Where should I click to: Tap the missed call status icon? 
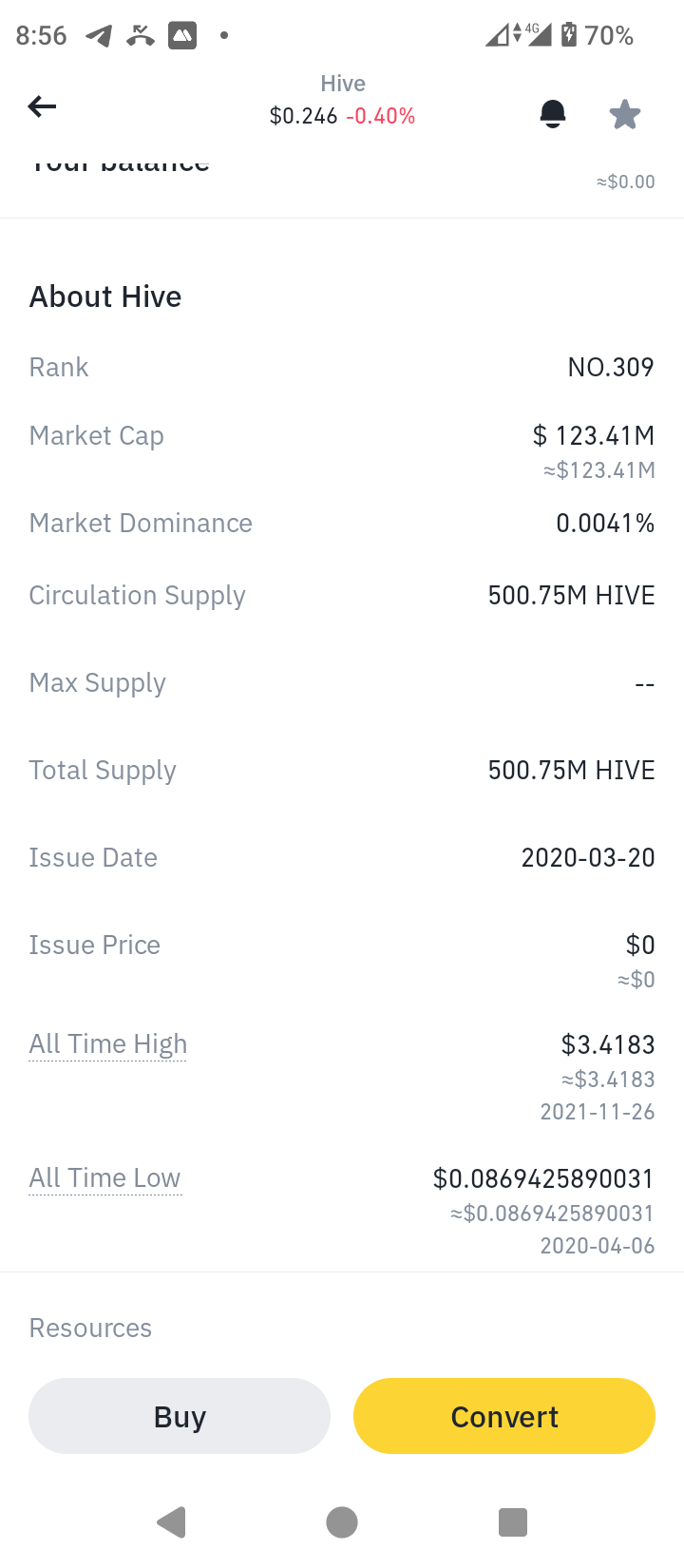click(x=141, y=36)
